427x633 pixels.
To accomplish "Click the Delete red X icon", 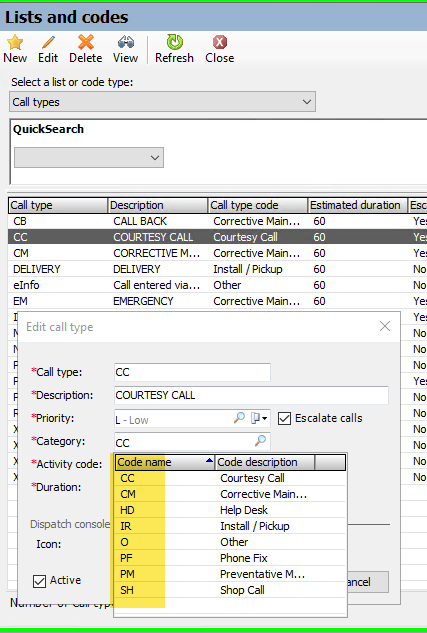I will tap(86, 42).
